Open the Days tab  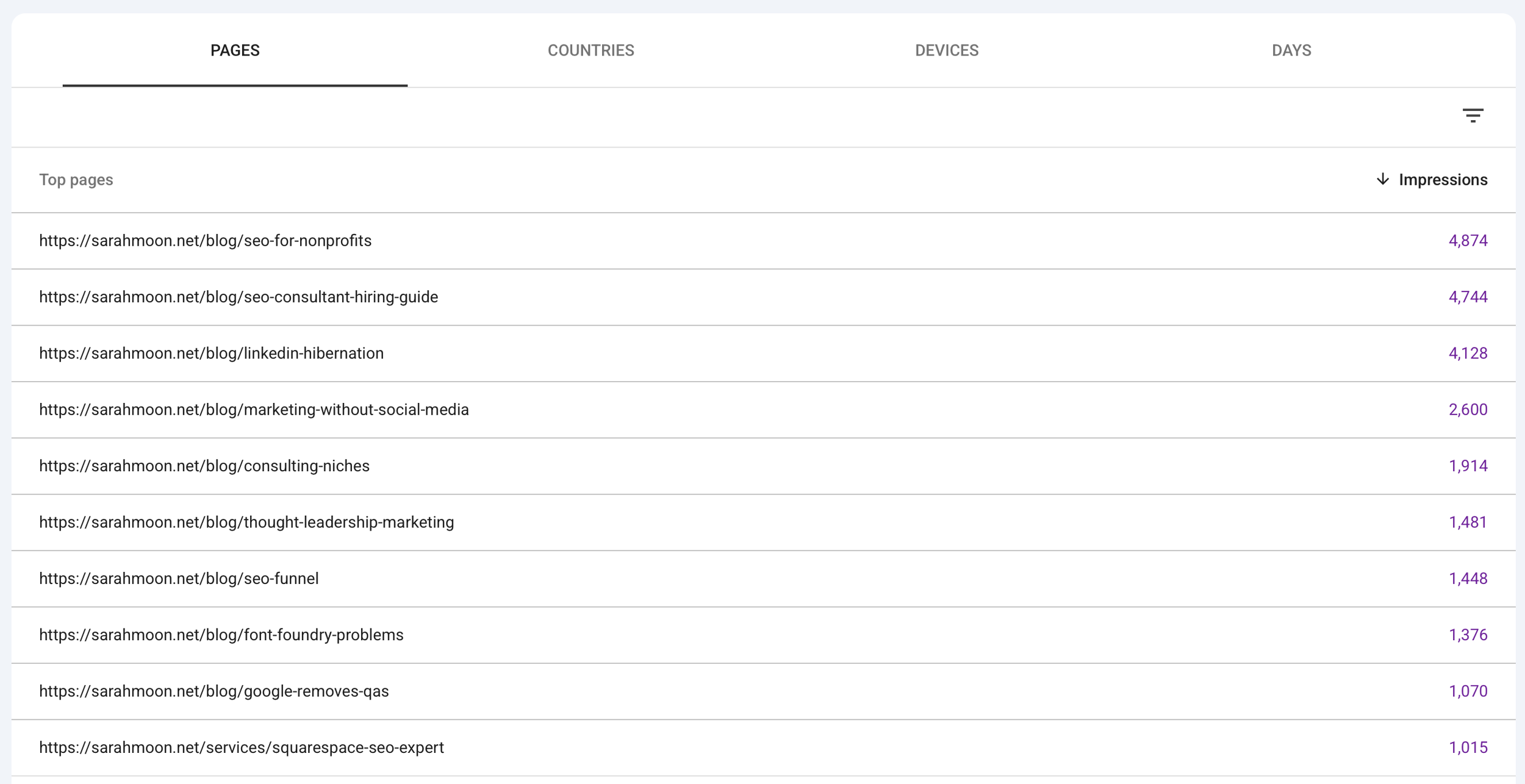tap(1291, 51)
